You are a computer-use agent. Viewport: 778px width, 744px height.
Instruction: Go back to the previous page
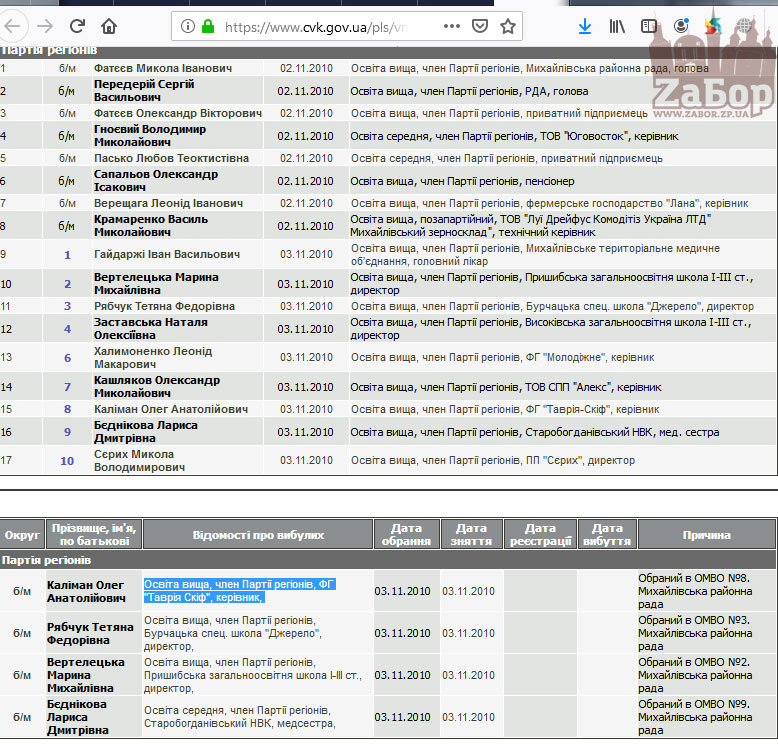[x=14, y=26]
